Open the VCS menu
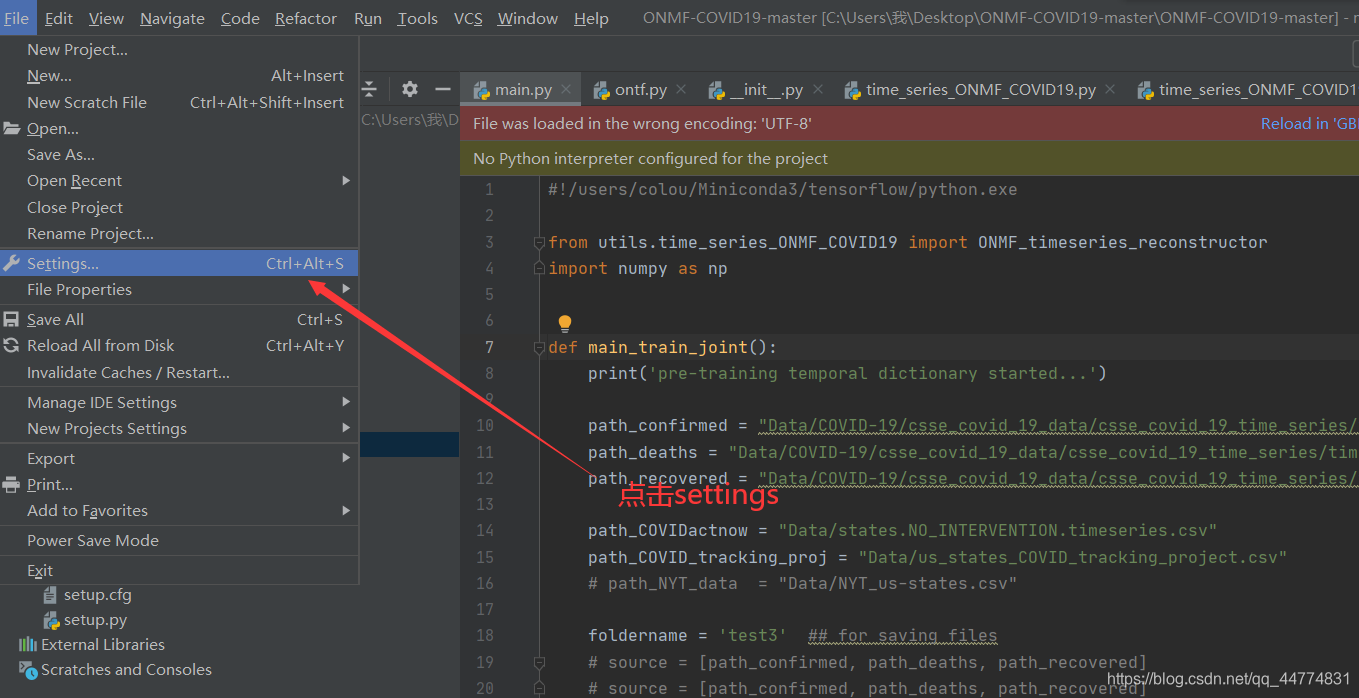The height and width of the screenshot is (698, 1359). click(468, 18)
